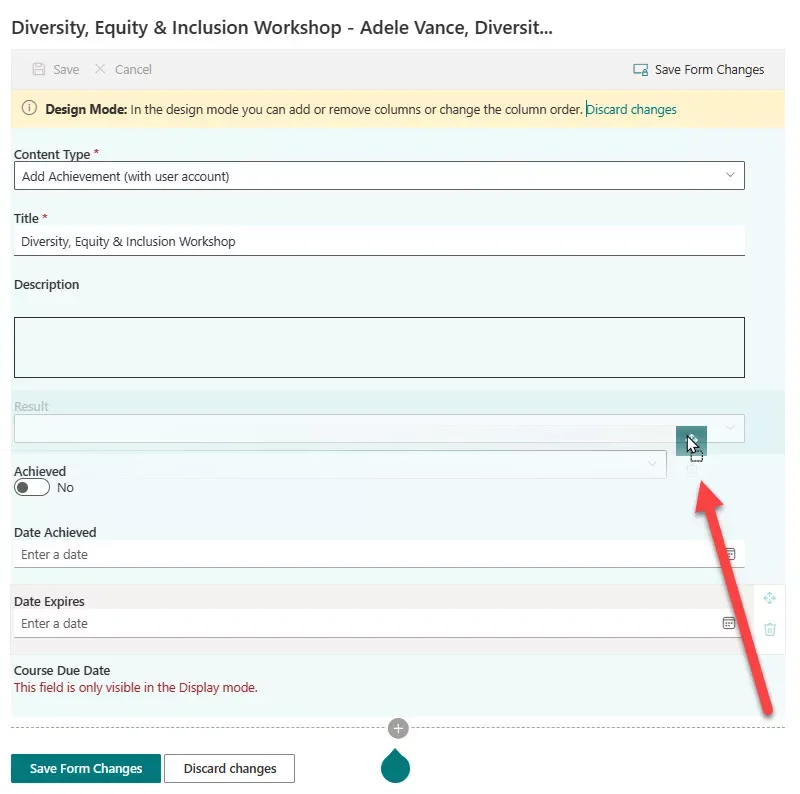The width and height of the screenshot is (800, 794).
Task: Open the Date Achieved calendar picker icon
Action: (x=729, y=554)
